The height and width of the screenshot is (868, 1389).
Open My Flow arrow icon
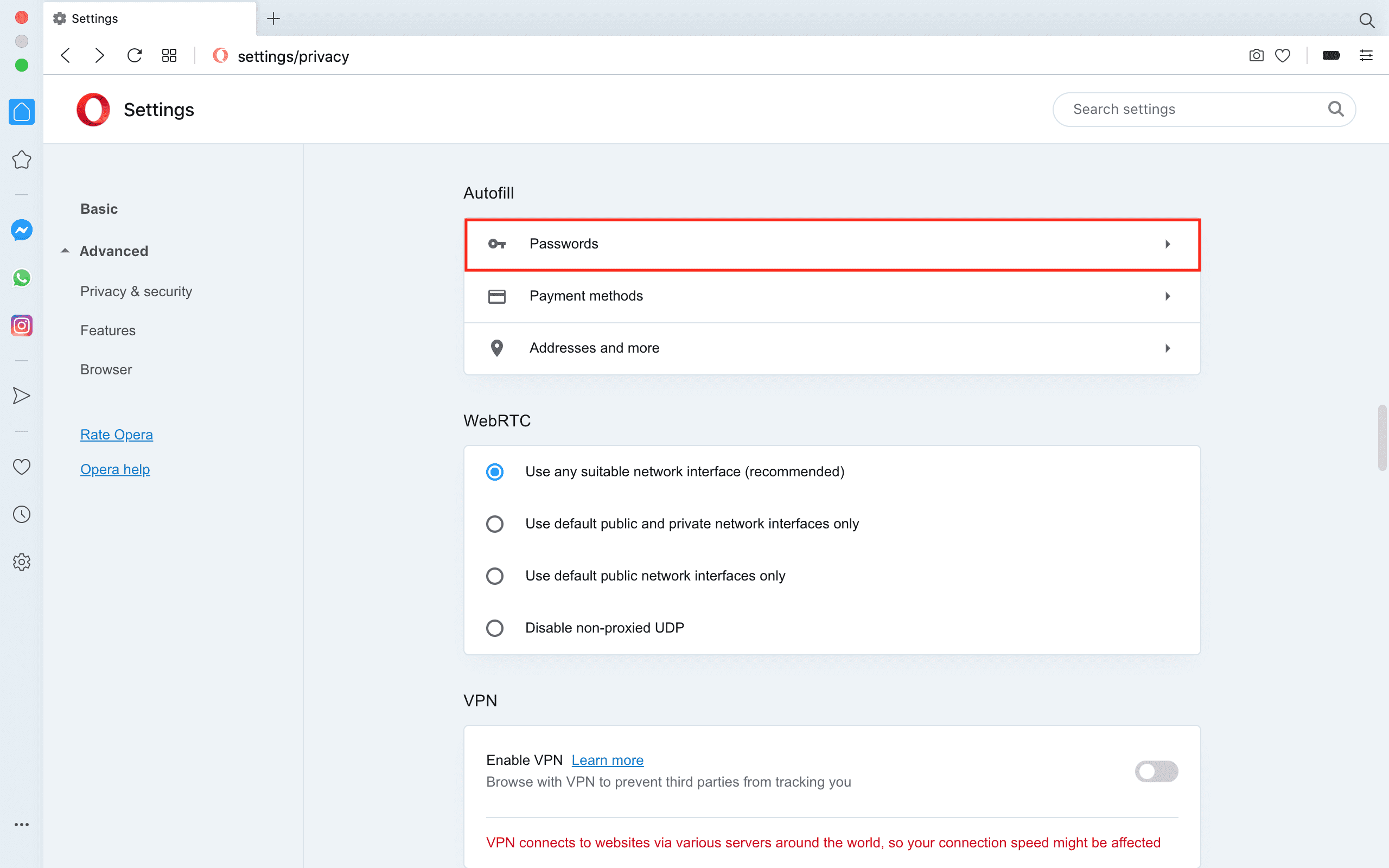point(22,395)
